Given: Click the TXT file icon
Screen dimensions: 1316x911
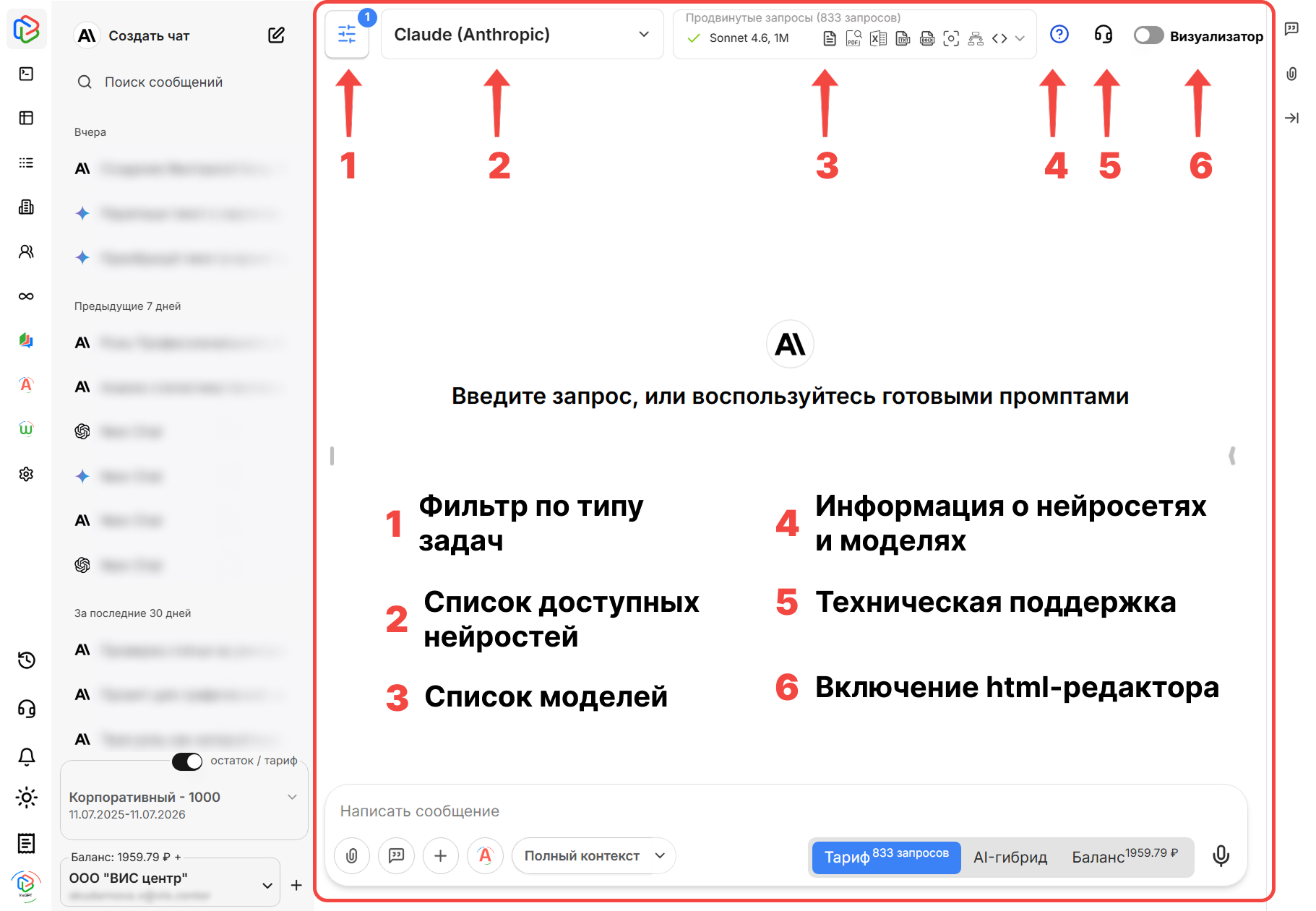Looking at the screenshot, I should point(903,38).
